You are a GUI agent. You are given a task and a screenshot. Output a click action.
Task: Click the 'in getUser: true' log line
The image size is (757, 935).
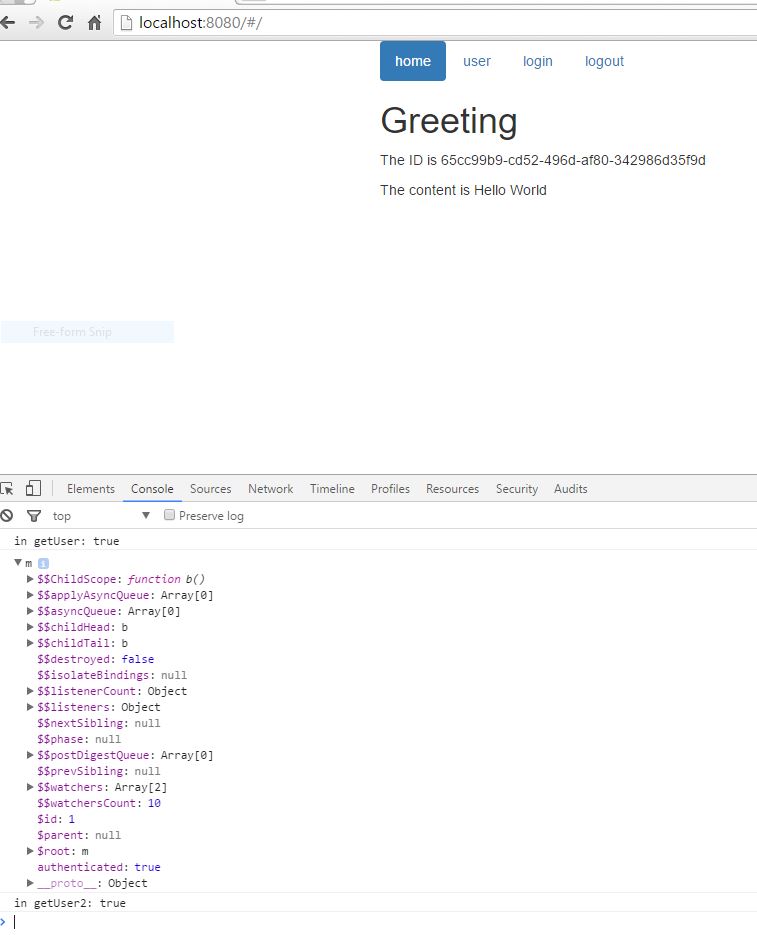[x=67, y=541]
